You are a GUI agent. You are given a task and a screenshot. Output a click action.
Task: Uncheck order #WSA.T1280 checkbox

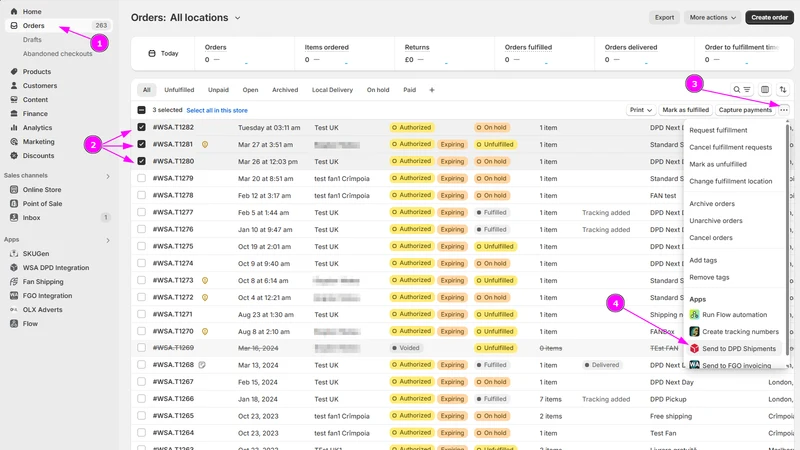tap(141, 161)
